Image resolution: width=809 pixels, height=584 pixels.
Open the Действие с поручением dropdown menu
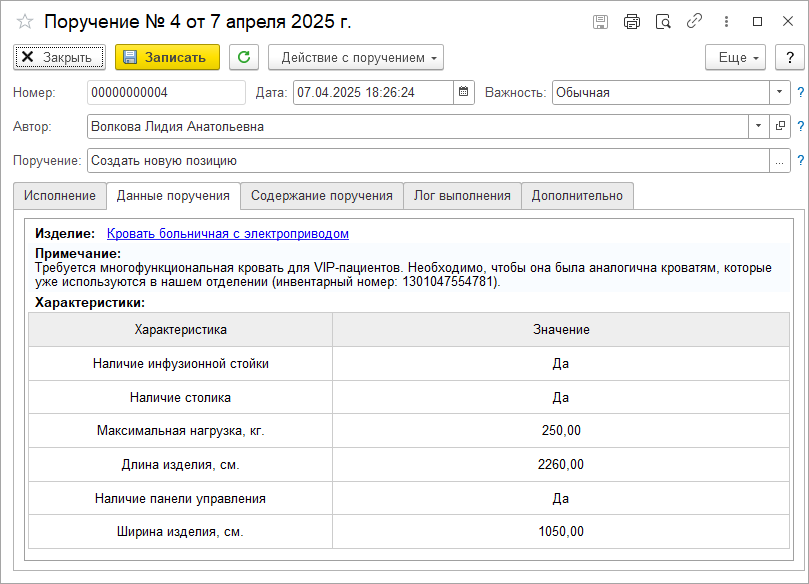[x=355, y=57]
